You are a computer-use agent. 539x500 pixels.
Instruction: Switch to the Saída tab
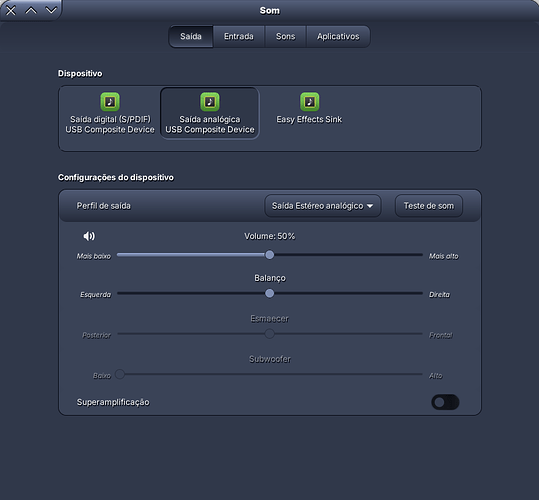tap(191, 36)
